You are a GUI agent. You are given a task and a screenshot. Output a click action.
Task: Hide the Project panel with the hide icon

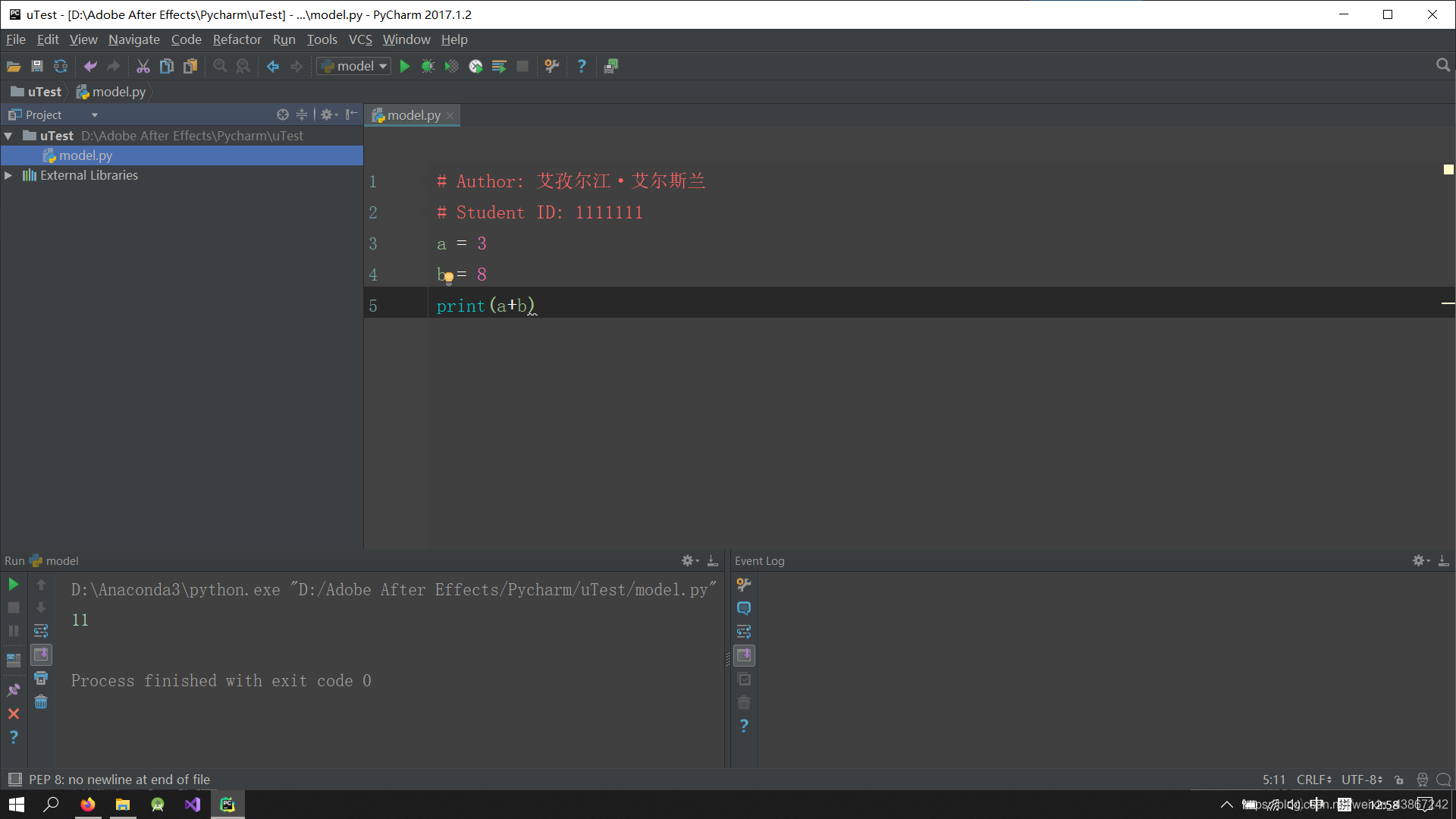click(x=351, y=115)
